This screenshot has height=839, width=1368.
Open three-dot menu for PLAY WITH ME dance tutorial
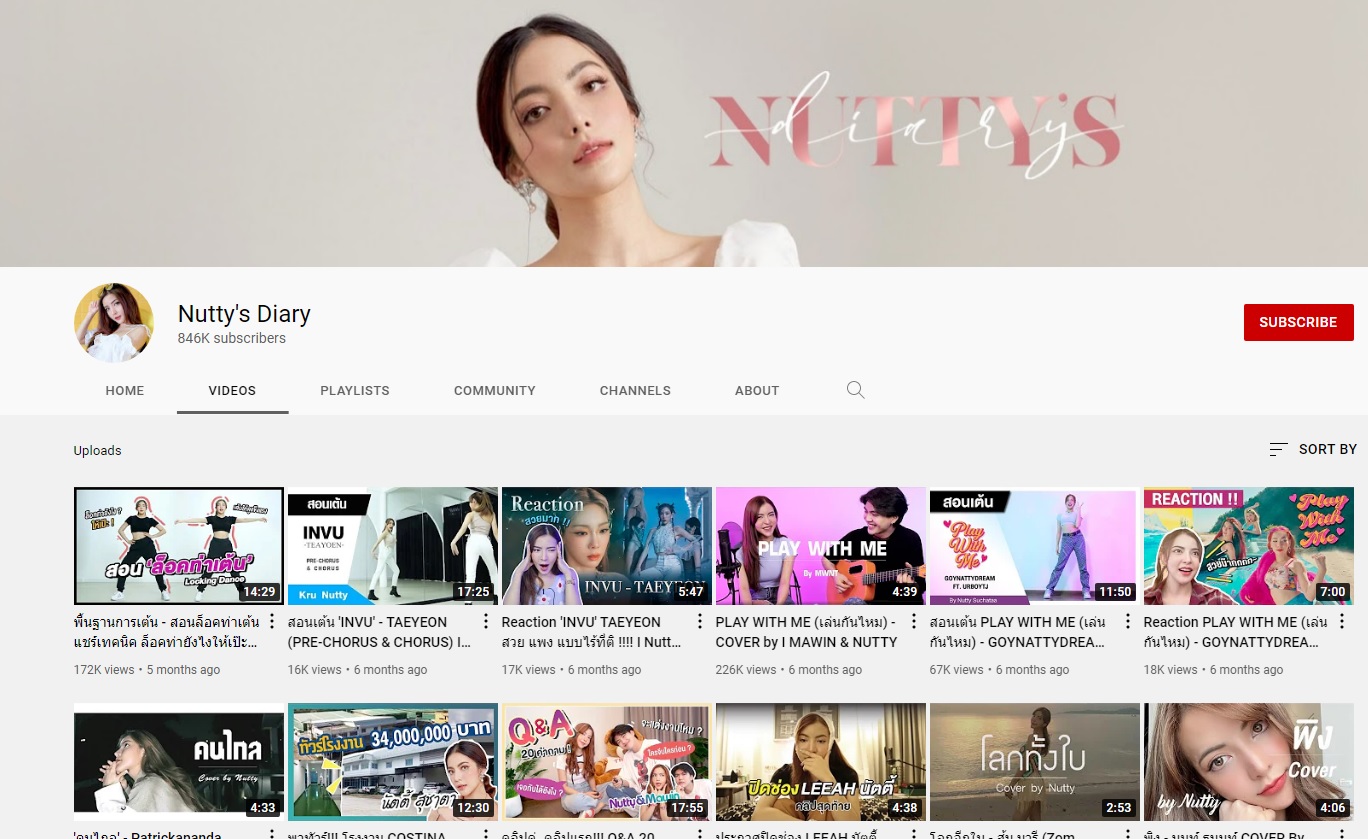click(1128, 622)
